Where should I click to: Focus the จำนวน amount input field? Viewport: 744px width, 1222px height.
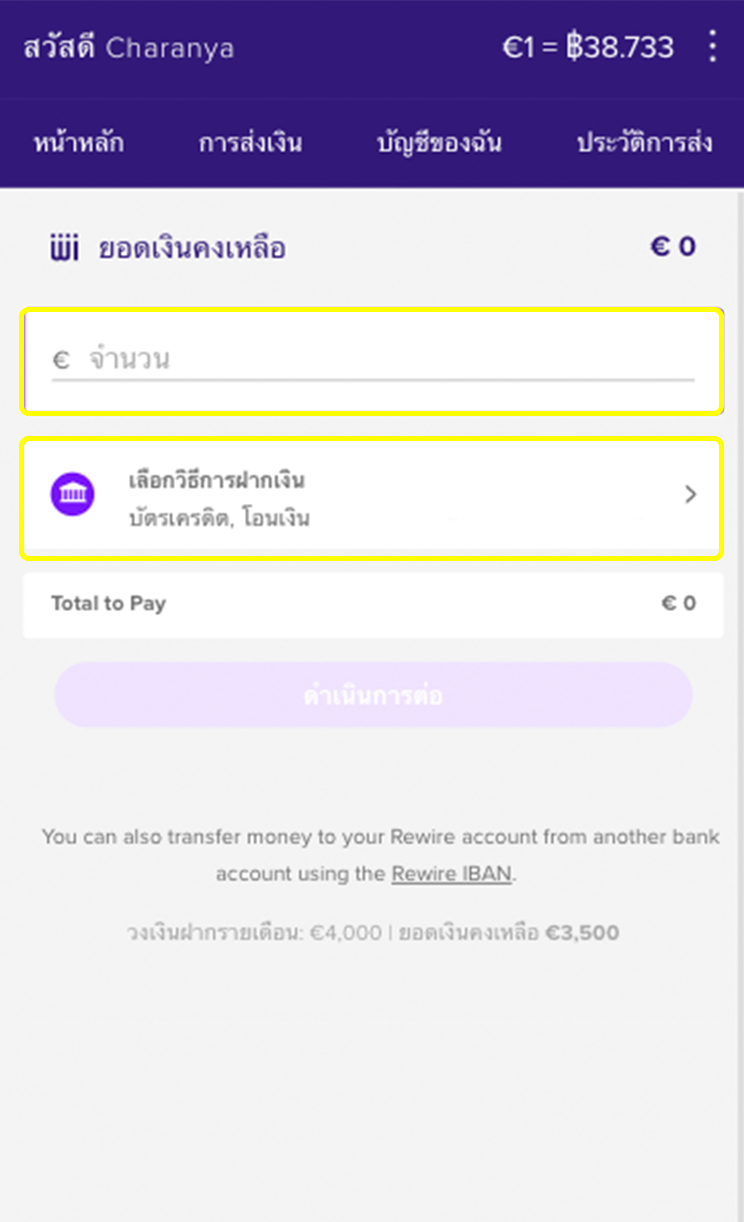point(390,360)
